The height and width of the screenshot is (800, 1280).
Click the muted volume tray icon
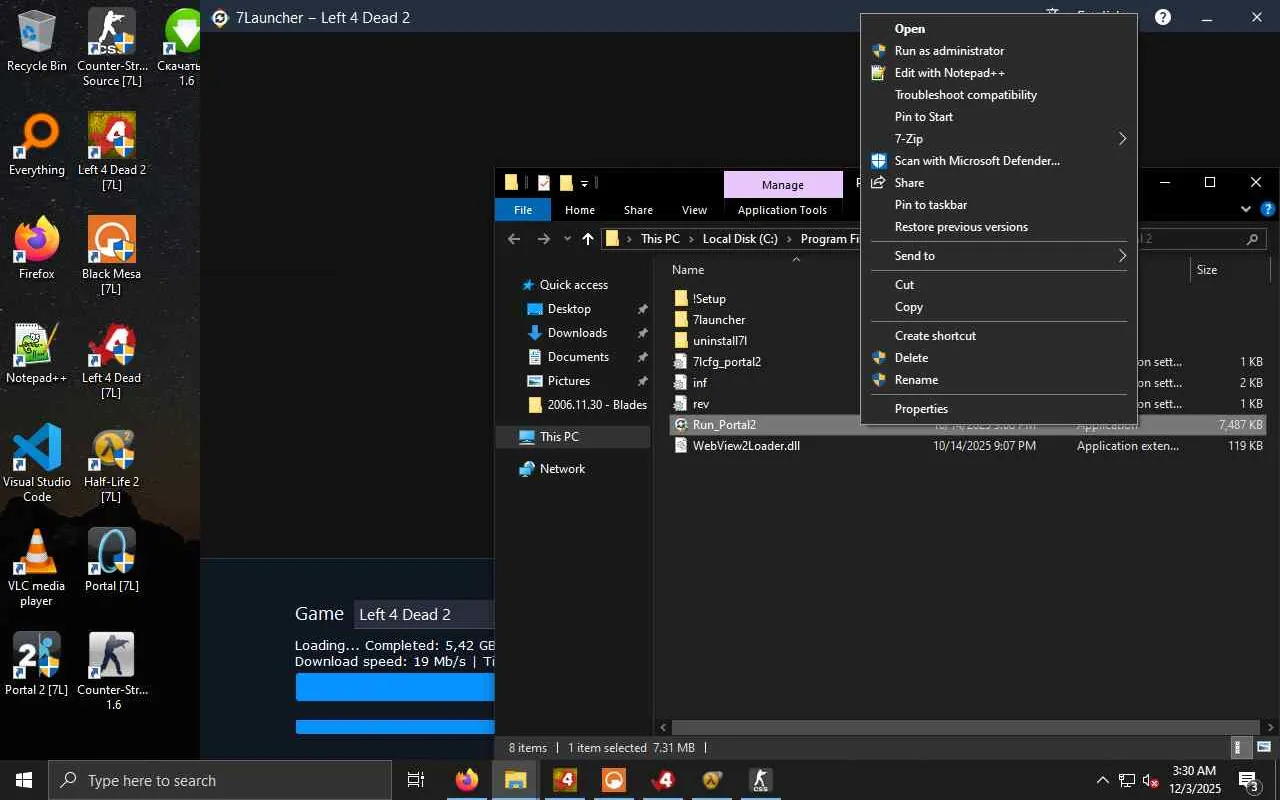click(1150, 780)
